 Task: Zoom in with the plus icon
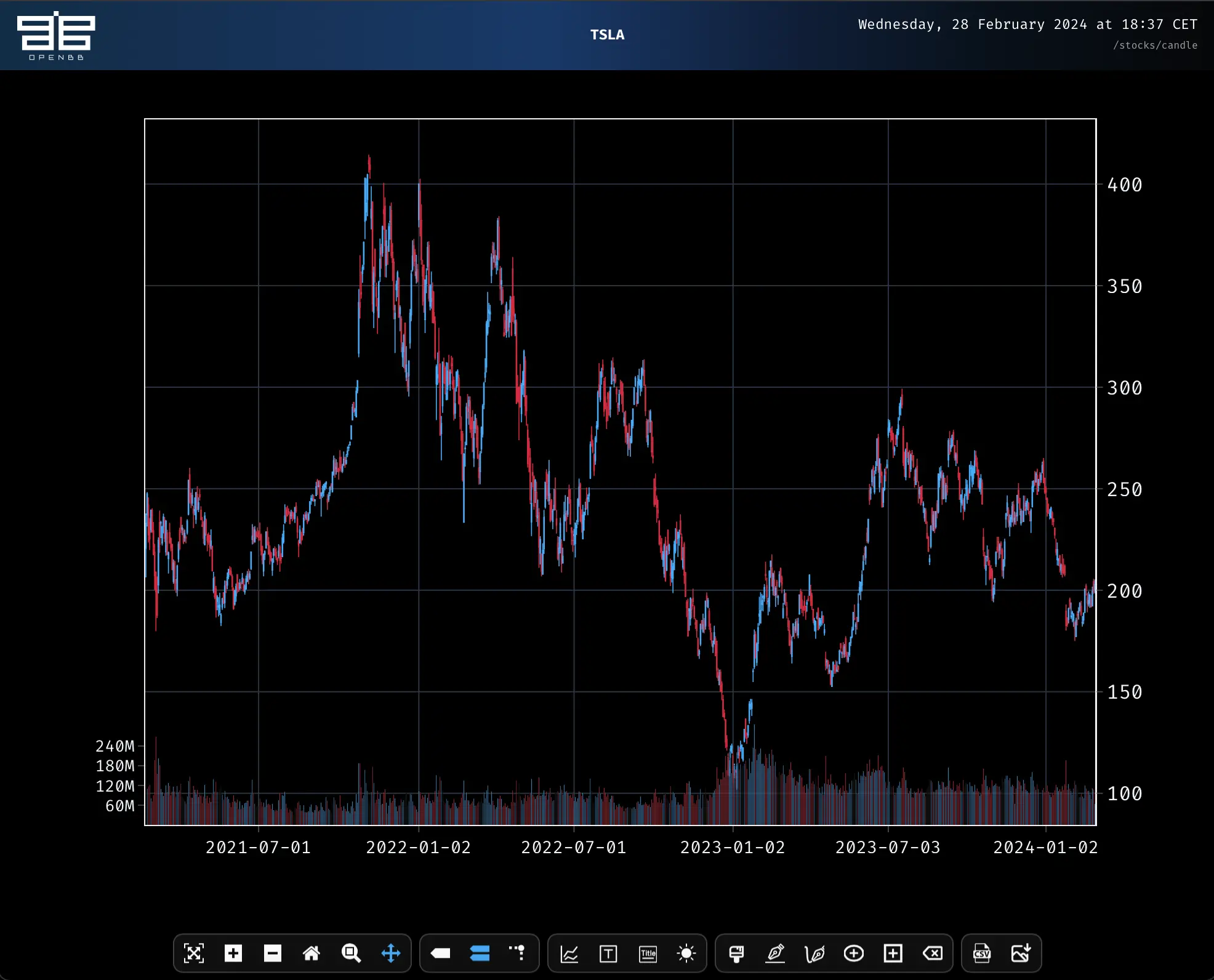(233, 954)
